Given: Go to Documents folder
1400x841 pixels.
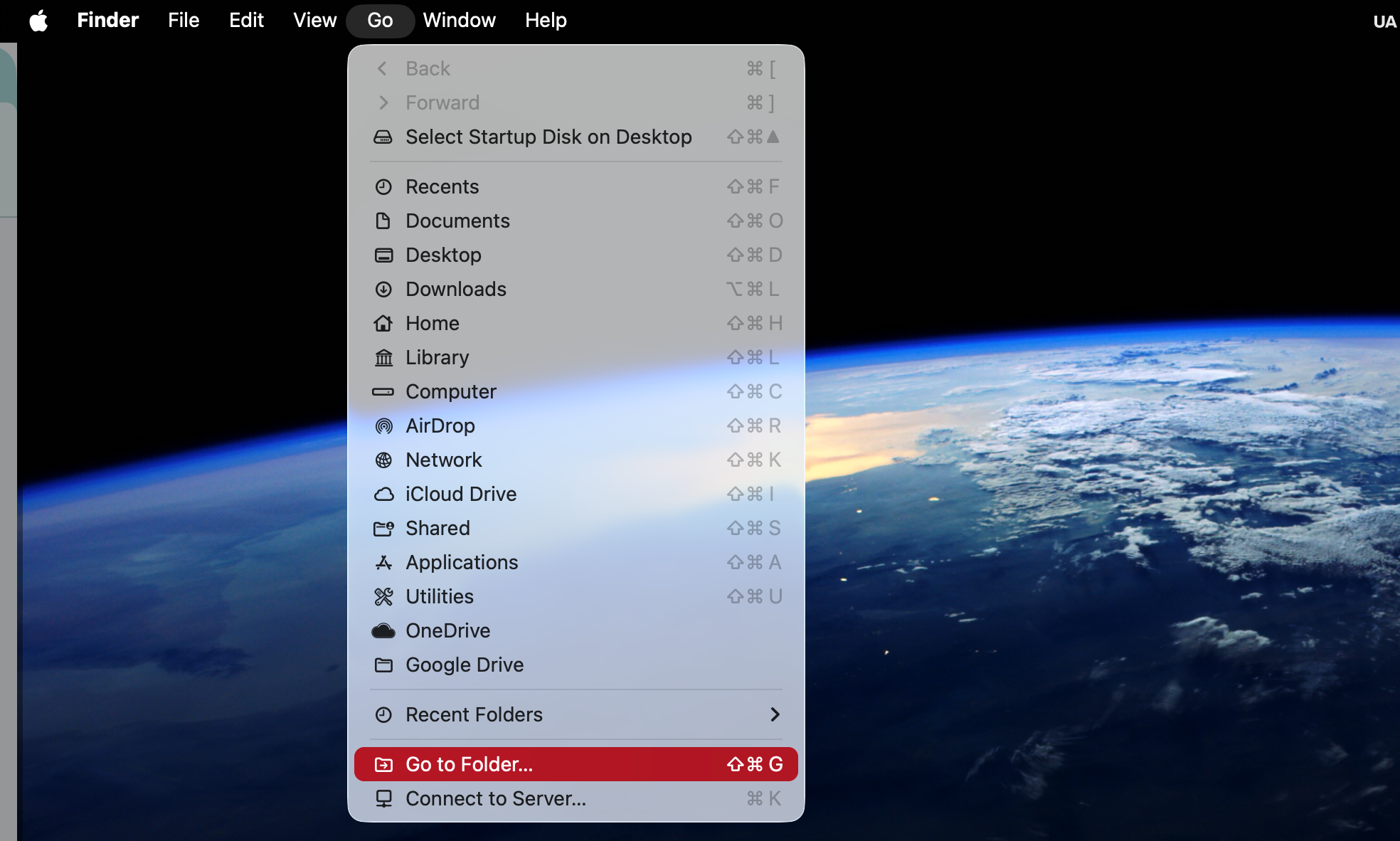Looking at the screenshot, I should [576, 221].
